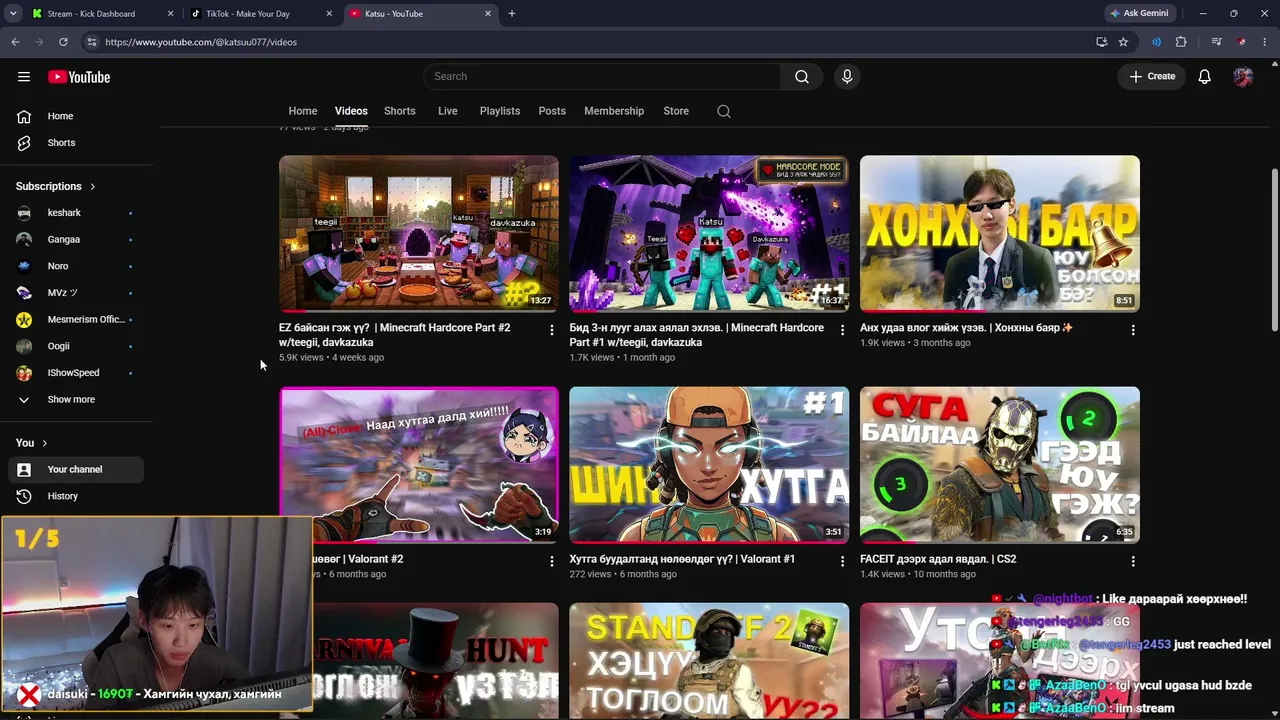Open the Create dropdown
This screenshot has height=720, width=1280.
[1152, 76]
